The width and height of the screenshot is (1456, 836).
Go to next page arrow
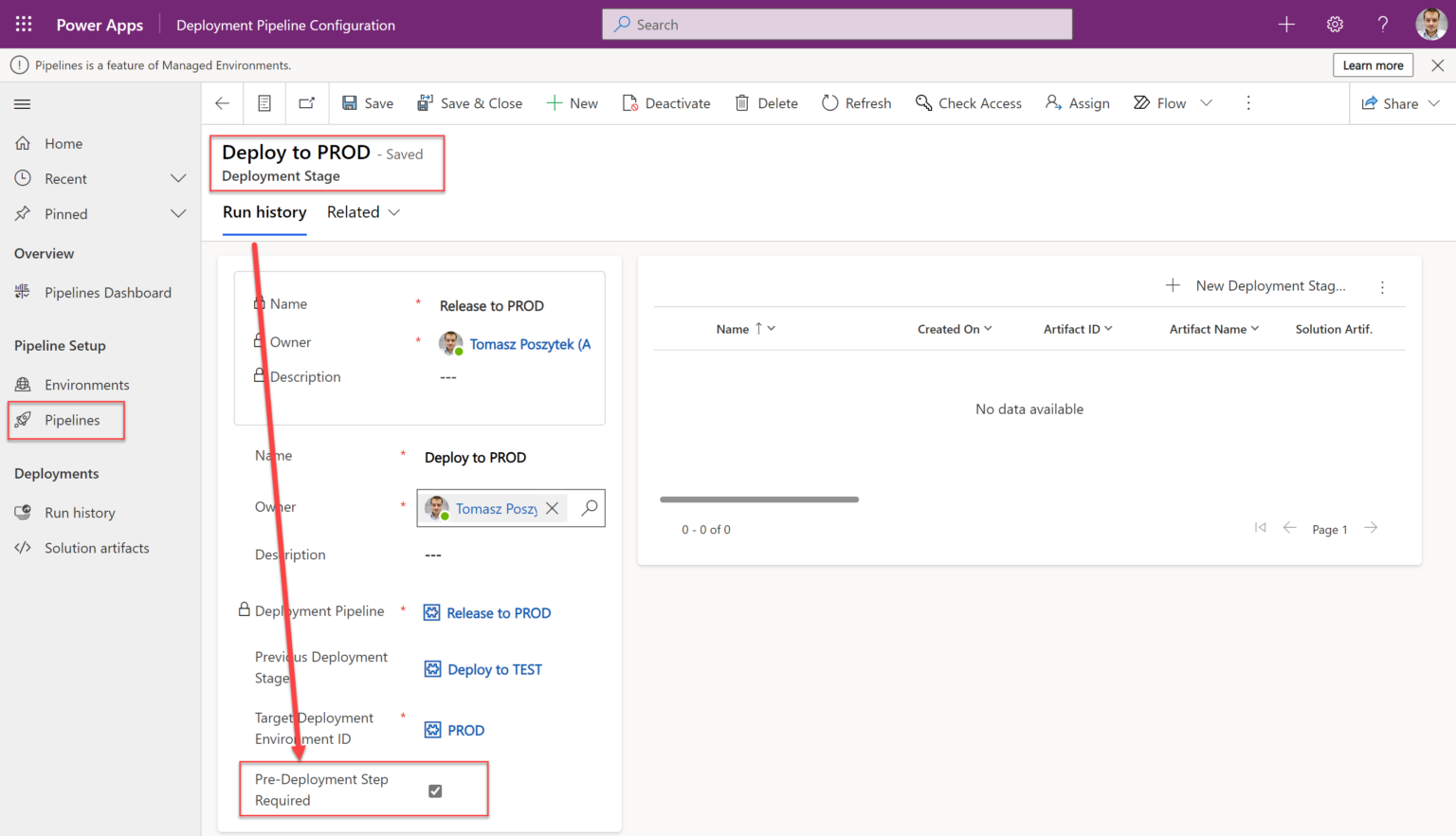tap(1371, 528)
